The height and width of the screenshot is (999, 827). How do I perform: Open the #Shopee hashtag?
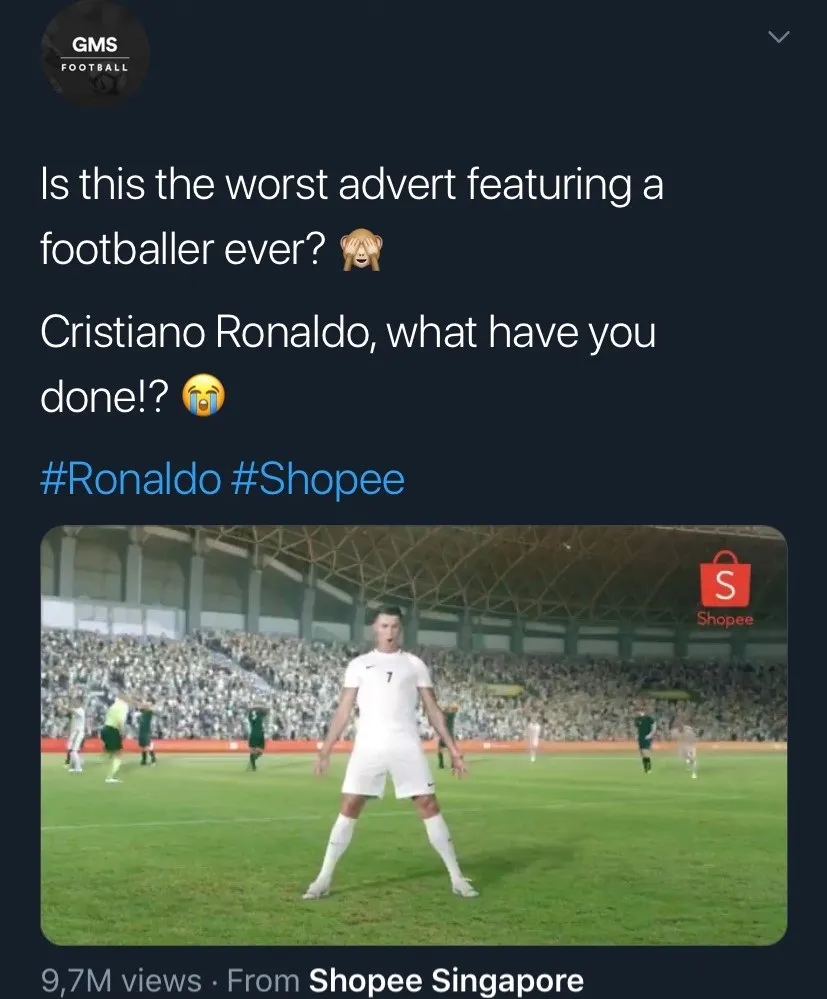click(318, 479)
